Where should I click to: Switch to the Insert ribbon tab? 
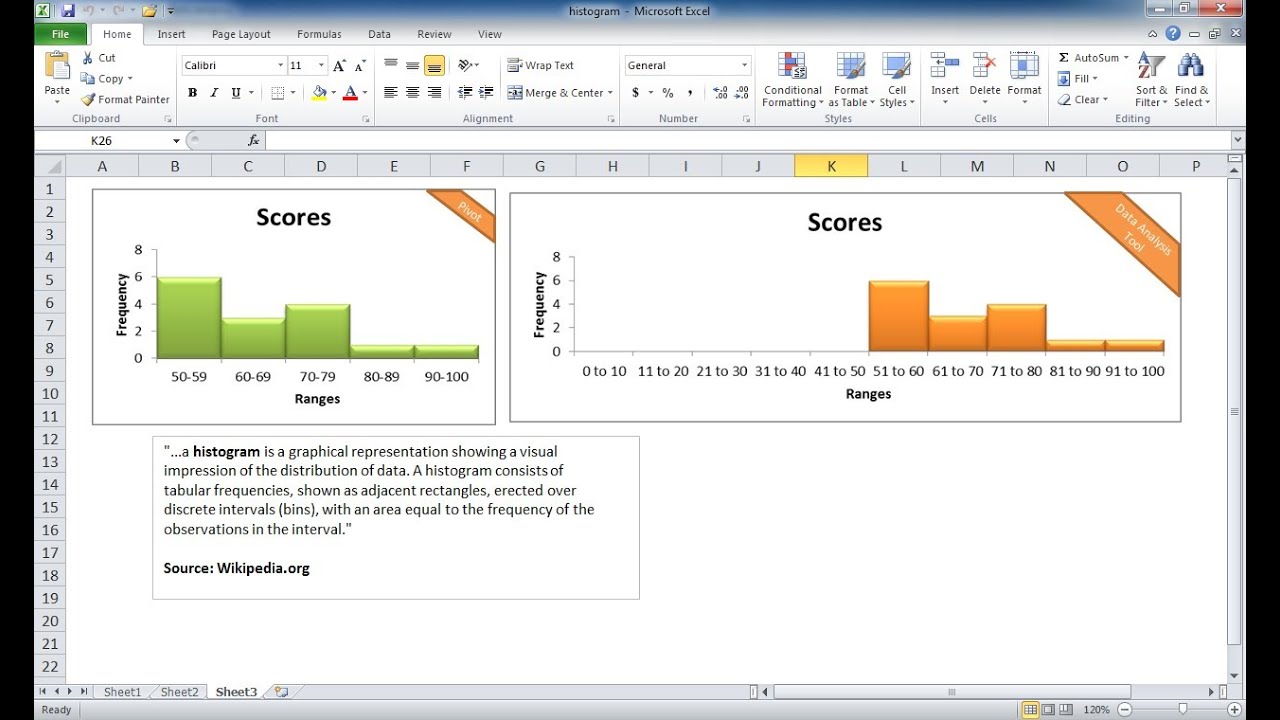tap(171, 34)
